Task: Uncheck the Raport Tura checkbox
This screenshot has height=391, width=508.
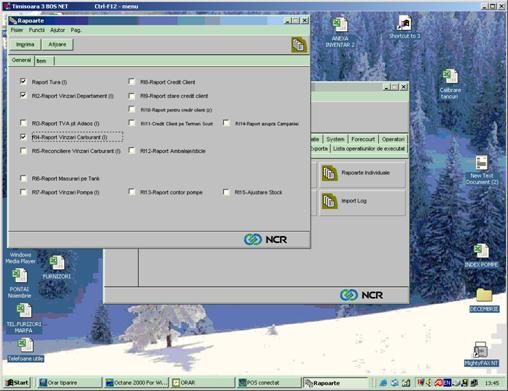Action: pos(23,82)
